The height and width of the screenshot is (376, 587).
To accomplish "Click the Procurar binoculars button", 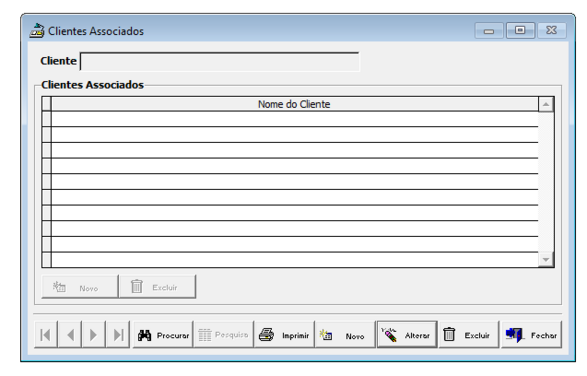I will (x=163, y=334).
